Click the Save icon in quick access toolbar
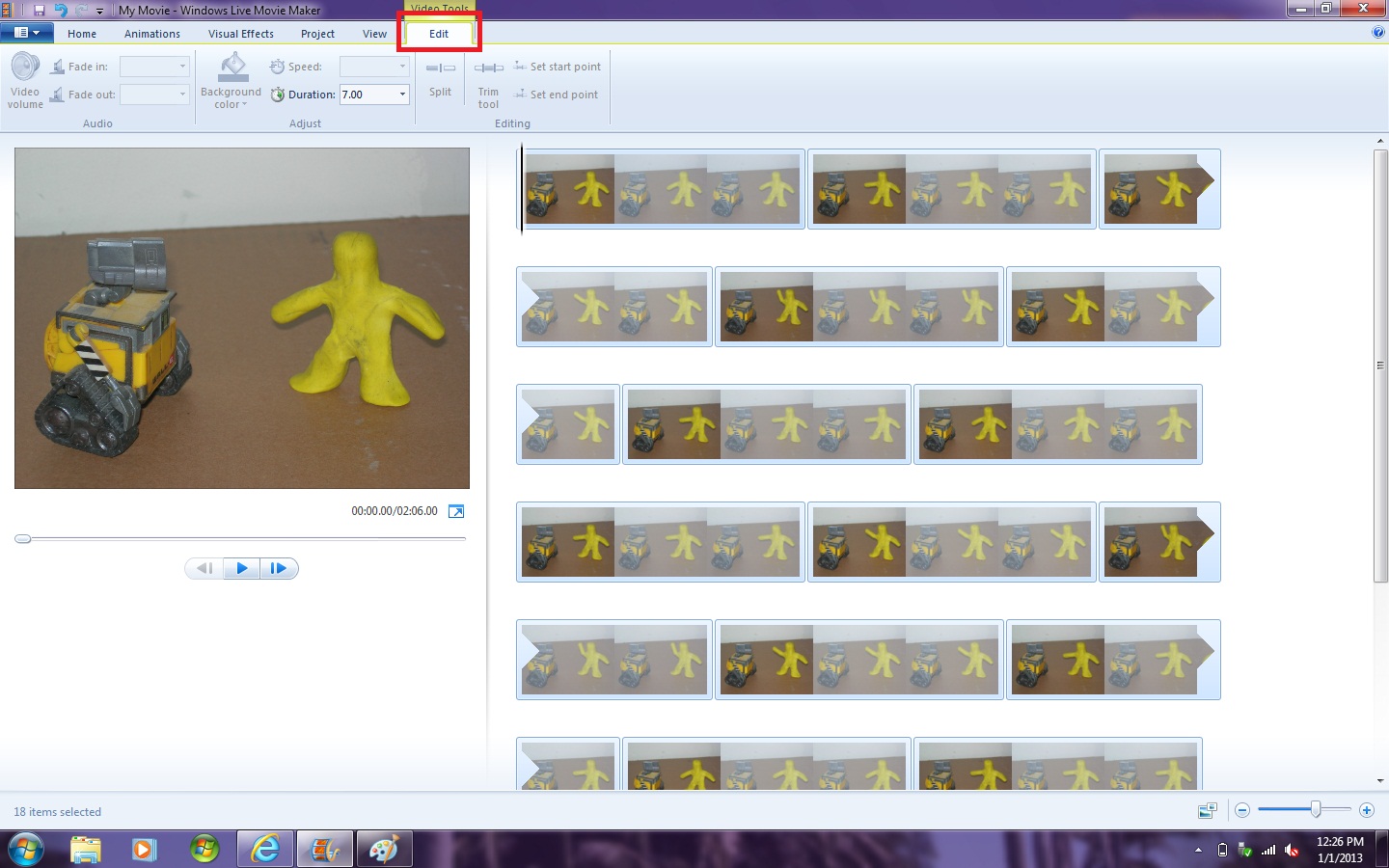1389x868 pixels. 40,10
